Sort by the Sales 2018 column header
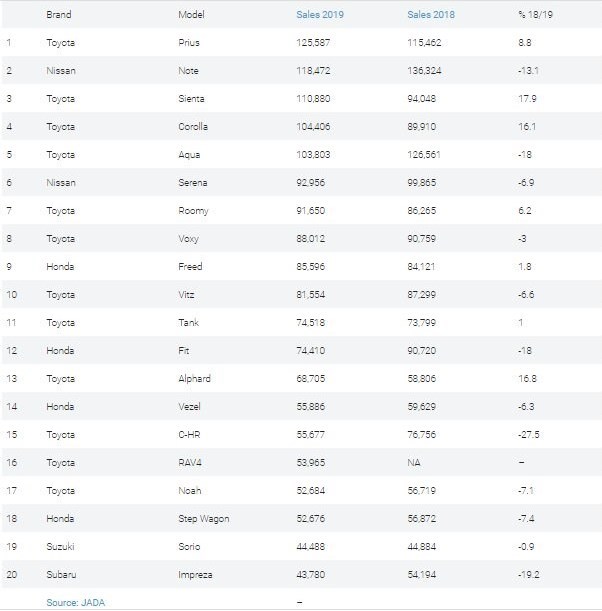Viewport: 602px width, 611px height. (431, 15)
